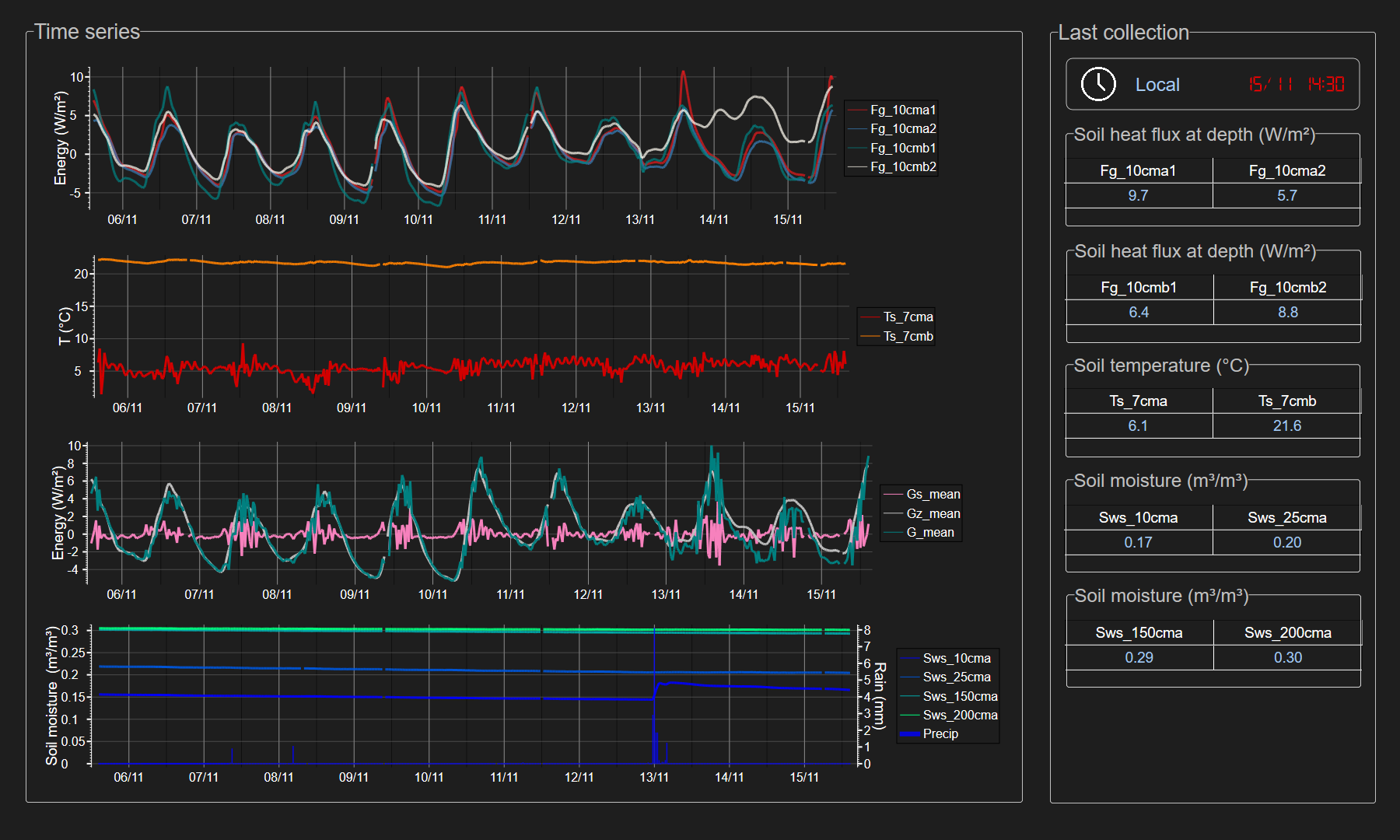This screenshot has height=840, width=1400.
Task: Click the Fg_10cma2 value cell 5.7
Action: pyautogui.click(x=1286, y=195)
